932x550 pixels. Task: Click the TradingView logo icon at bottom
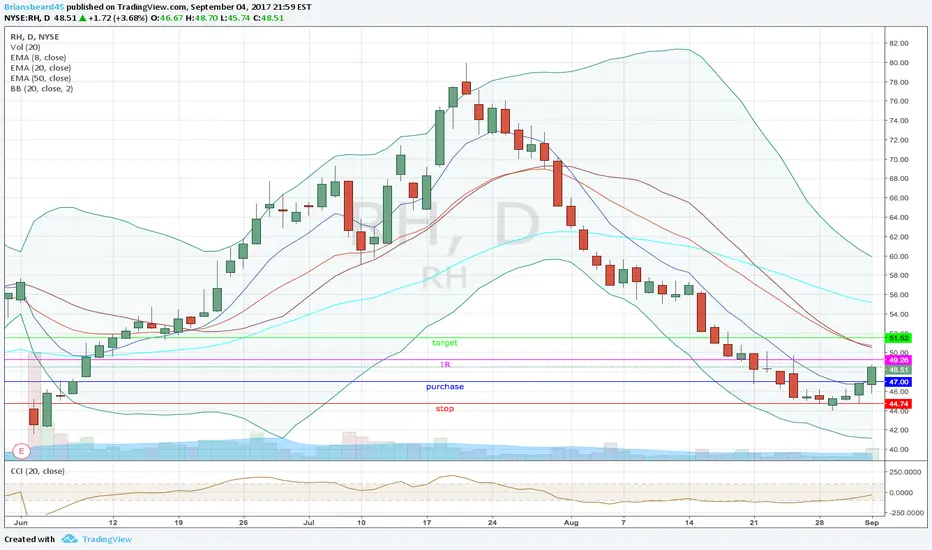pyautogui.click(x=70, y=539)
